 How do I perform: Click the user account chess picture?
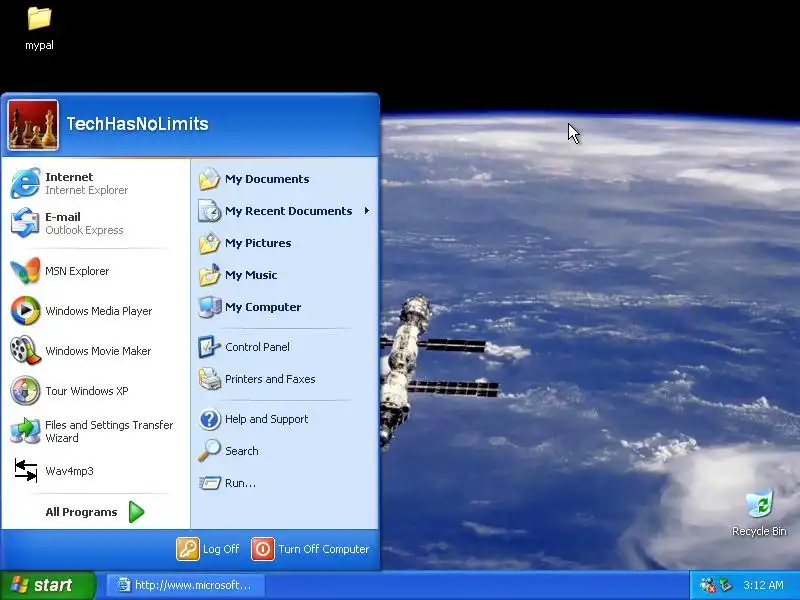tap(33, 125)
